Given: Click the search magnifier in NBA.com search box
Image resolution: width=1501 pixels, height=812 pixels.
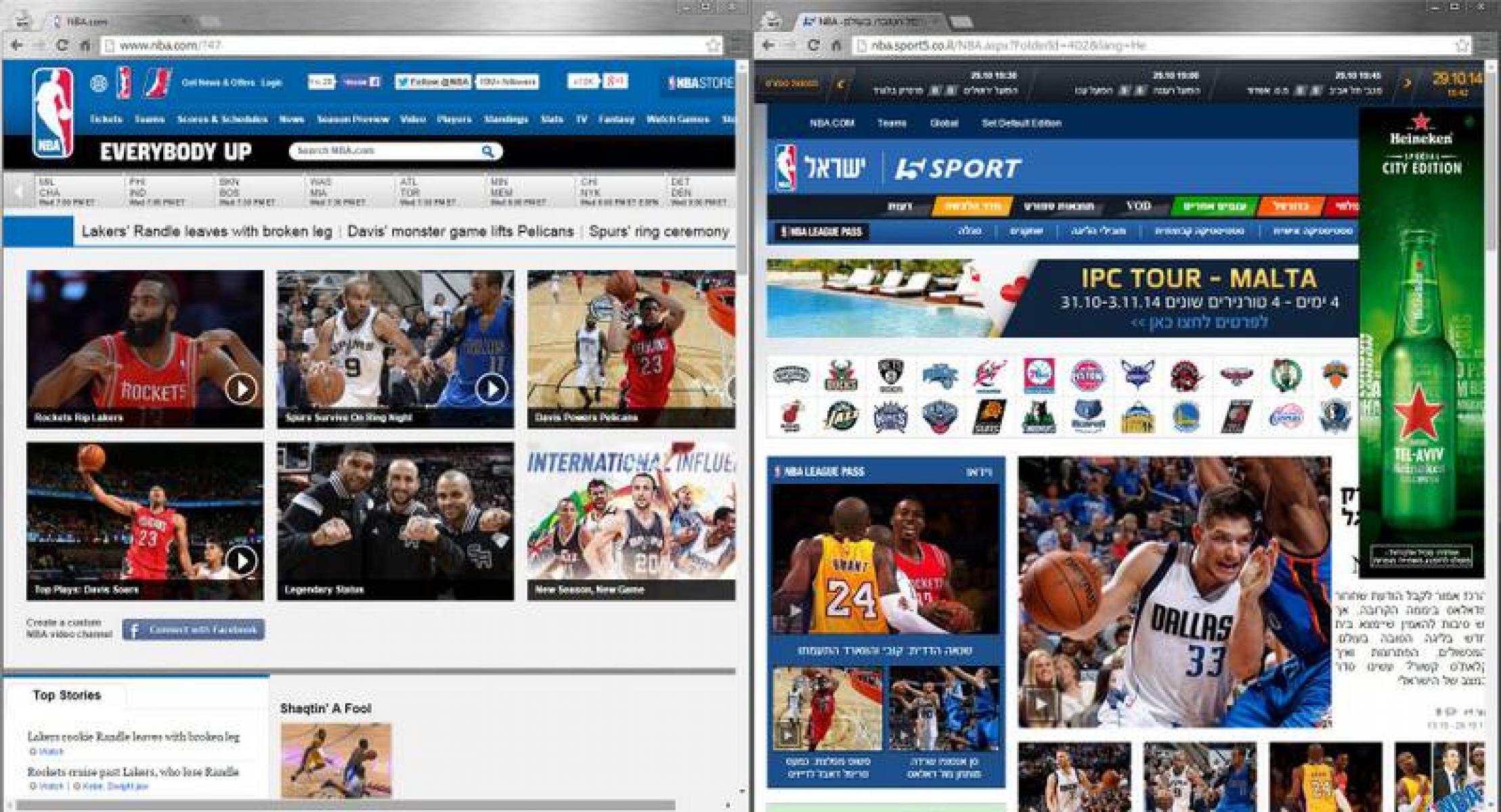Looking at the screenshot, I should pos(487,151).
